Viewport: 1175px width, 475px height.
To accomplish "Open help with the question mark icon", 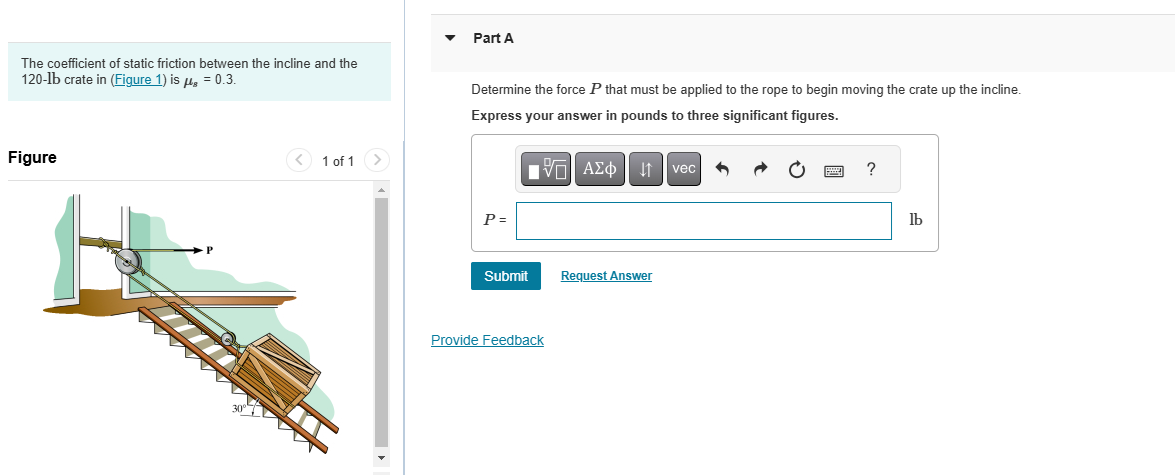I will pos(871,169).
